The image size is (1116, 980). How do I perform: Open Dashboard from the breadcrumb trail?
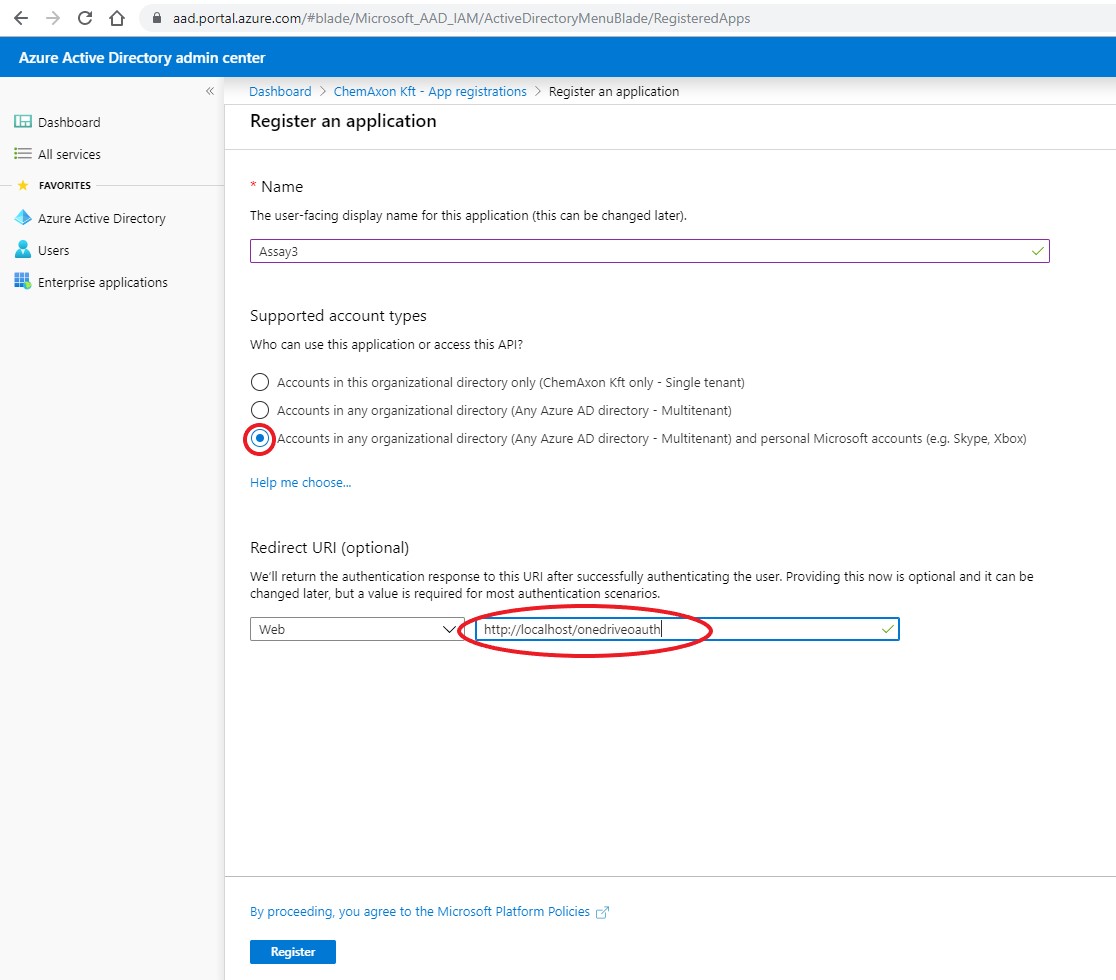[279, 91]
